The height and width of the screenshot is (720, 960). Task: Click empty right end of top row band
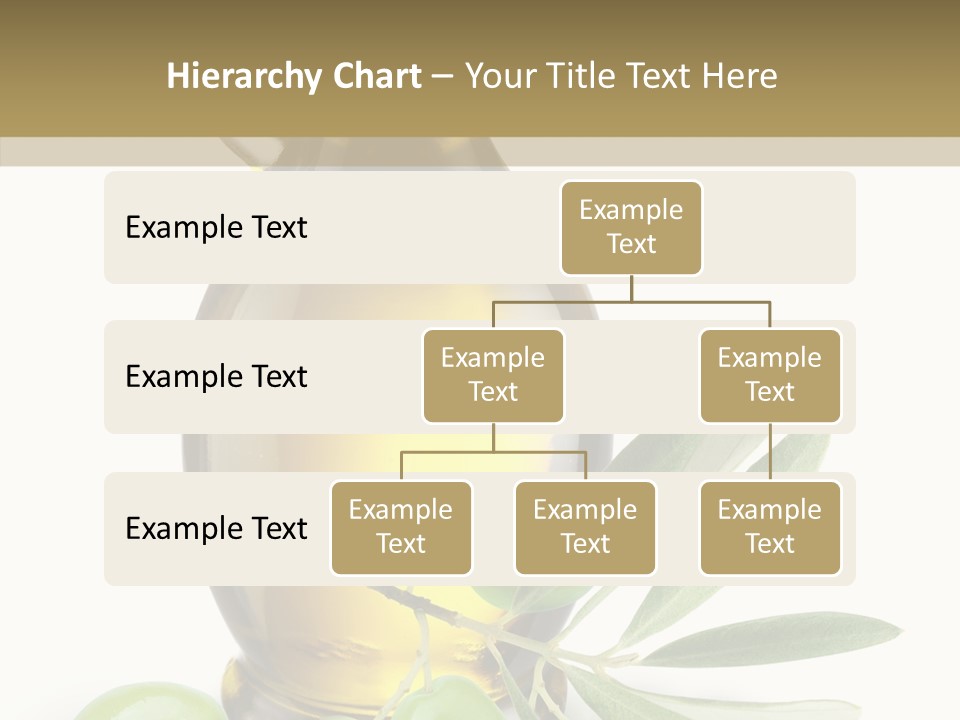tap(790, 228)
